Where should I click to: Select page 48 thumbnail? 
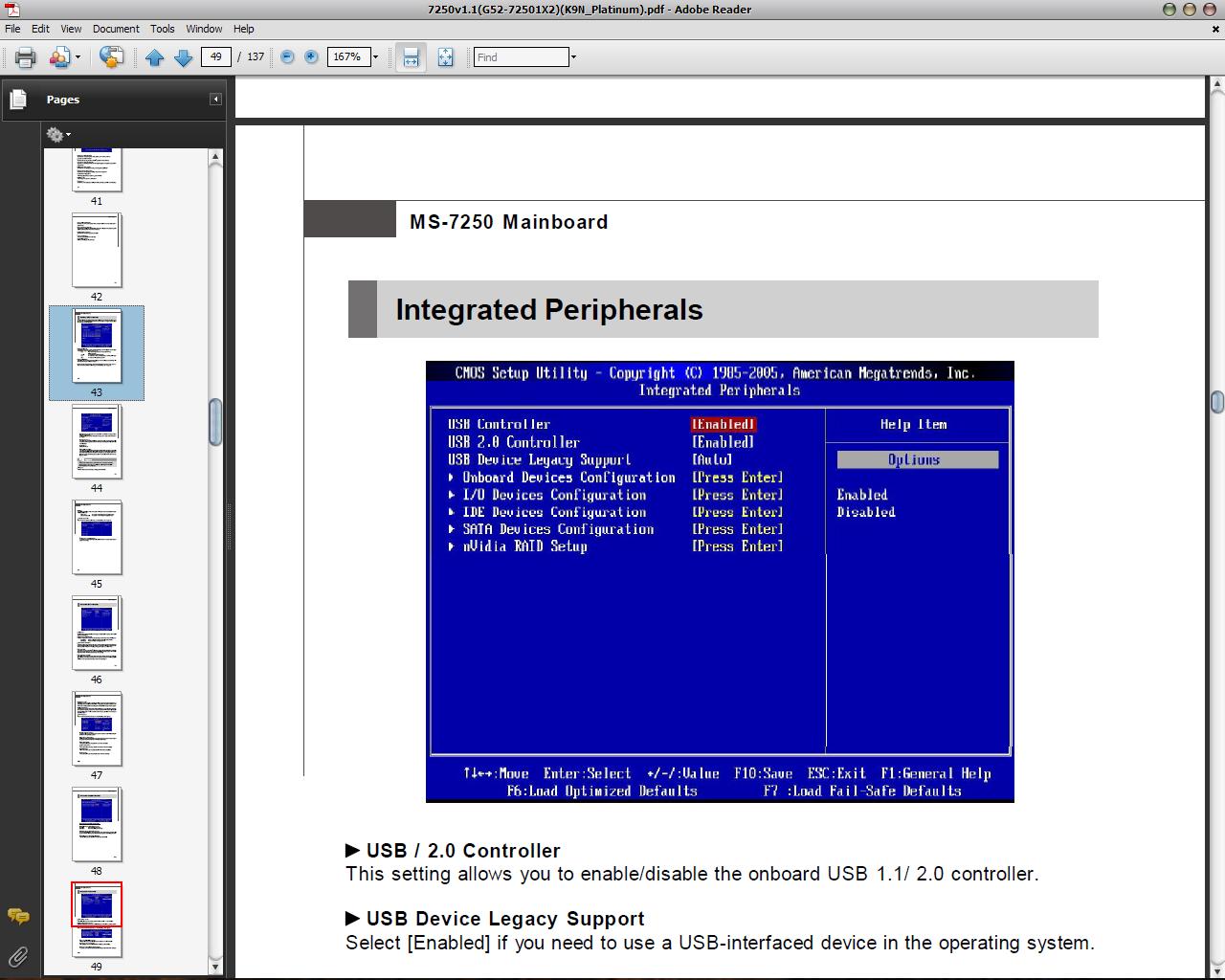97,824
